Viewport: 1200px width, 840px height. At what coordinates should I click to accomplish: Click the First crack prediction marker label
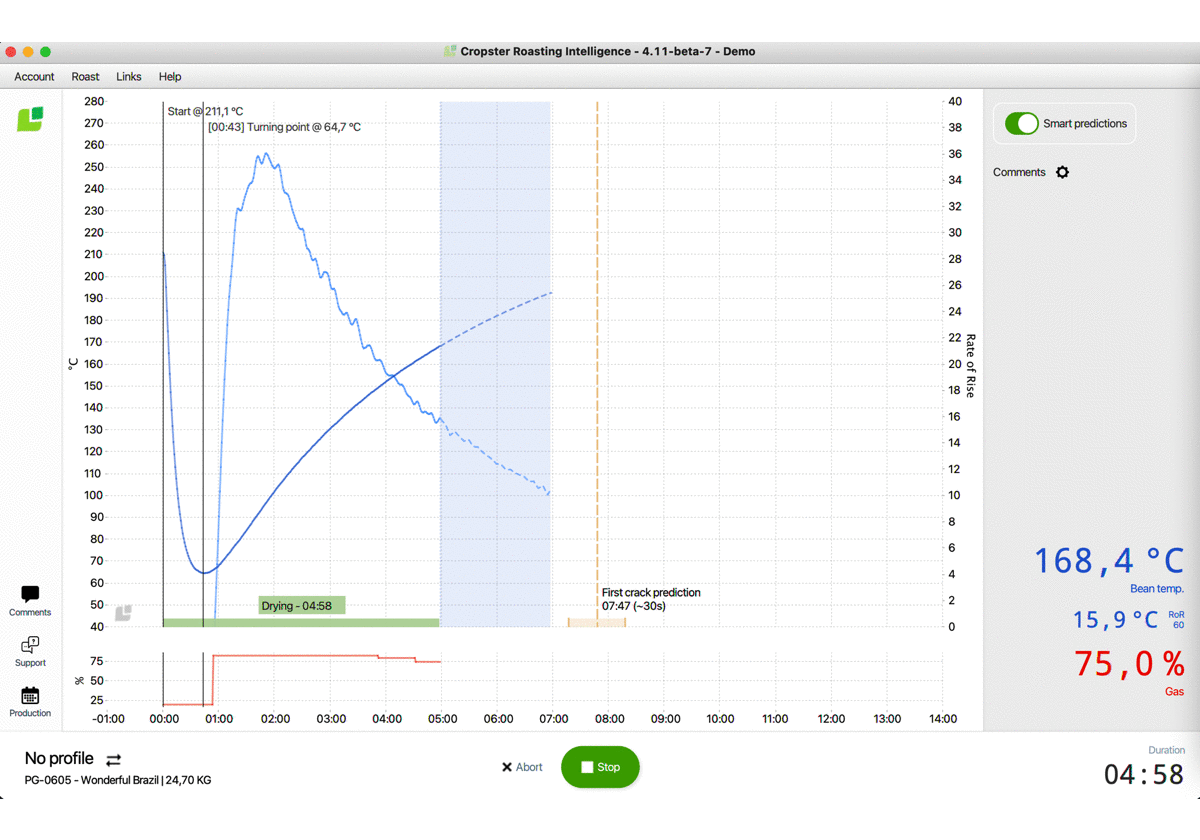651,599
